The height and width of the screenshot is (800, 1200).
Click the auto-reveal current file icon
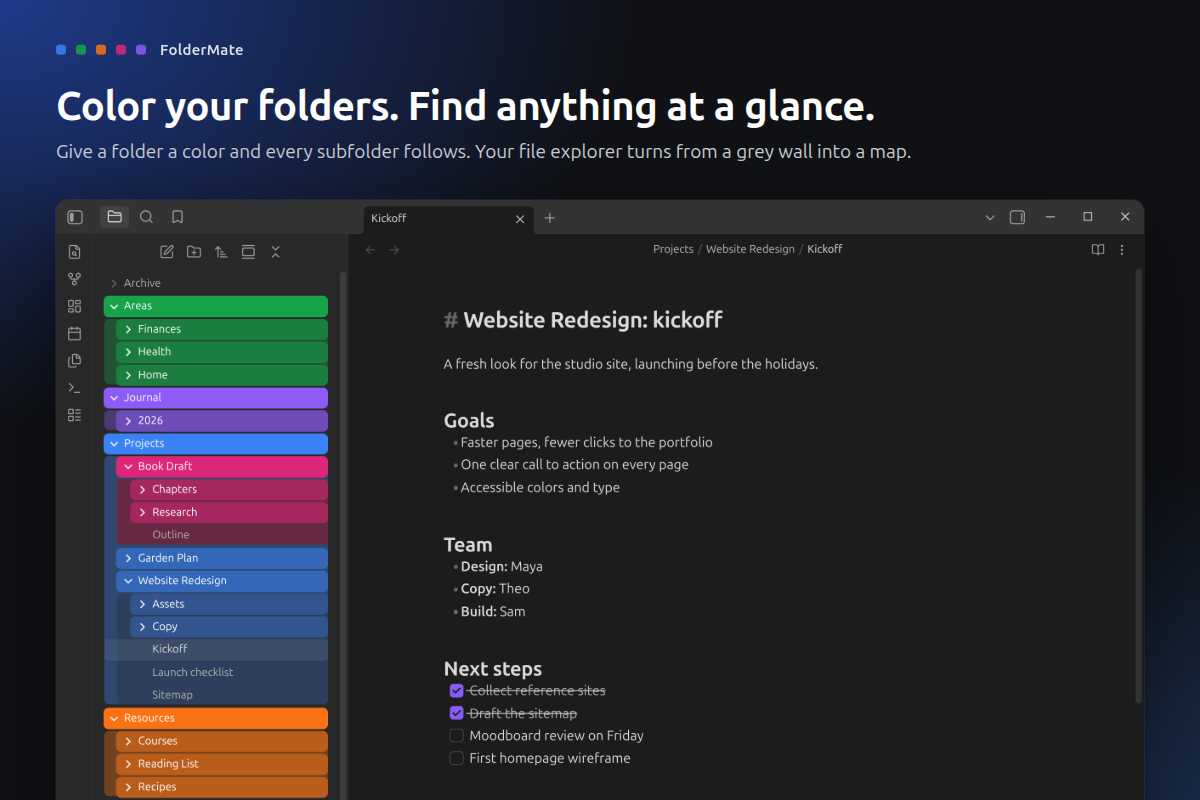pos(248,252)
